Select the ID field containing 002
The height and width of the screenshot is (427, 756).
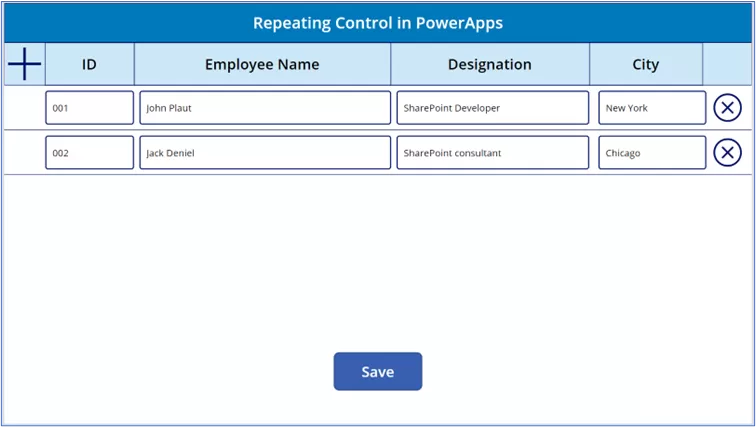[89, 152]
